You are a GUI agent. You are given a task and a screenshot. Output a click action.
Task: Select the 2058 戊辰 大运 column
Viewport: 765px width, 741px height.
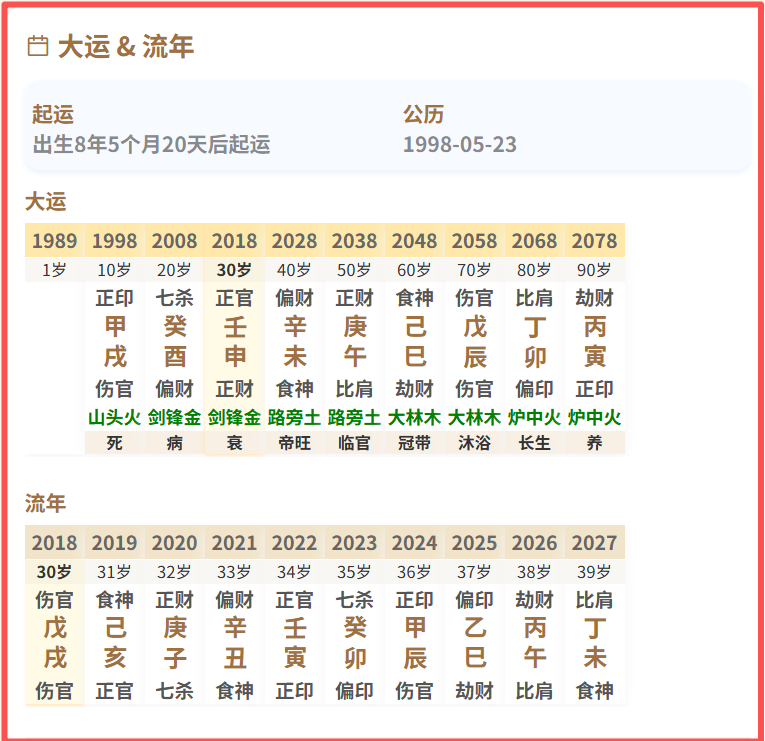click(x=474, y=341)
